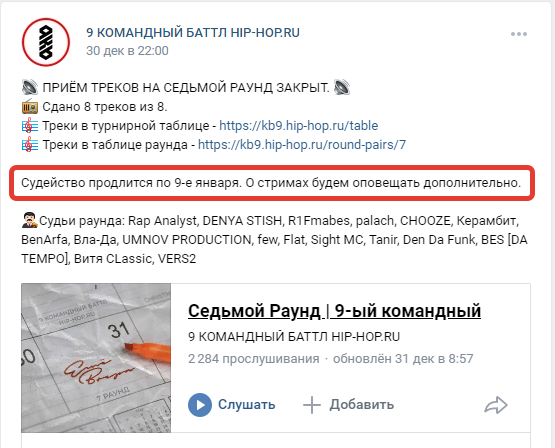Share the playlist using the arrow icon
Image resolution: width=555 pixels, height=448 pixels.
[496, 405]
